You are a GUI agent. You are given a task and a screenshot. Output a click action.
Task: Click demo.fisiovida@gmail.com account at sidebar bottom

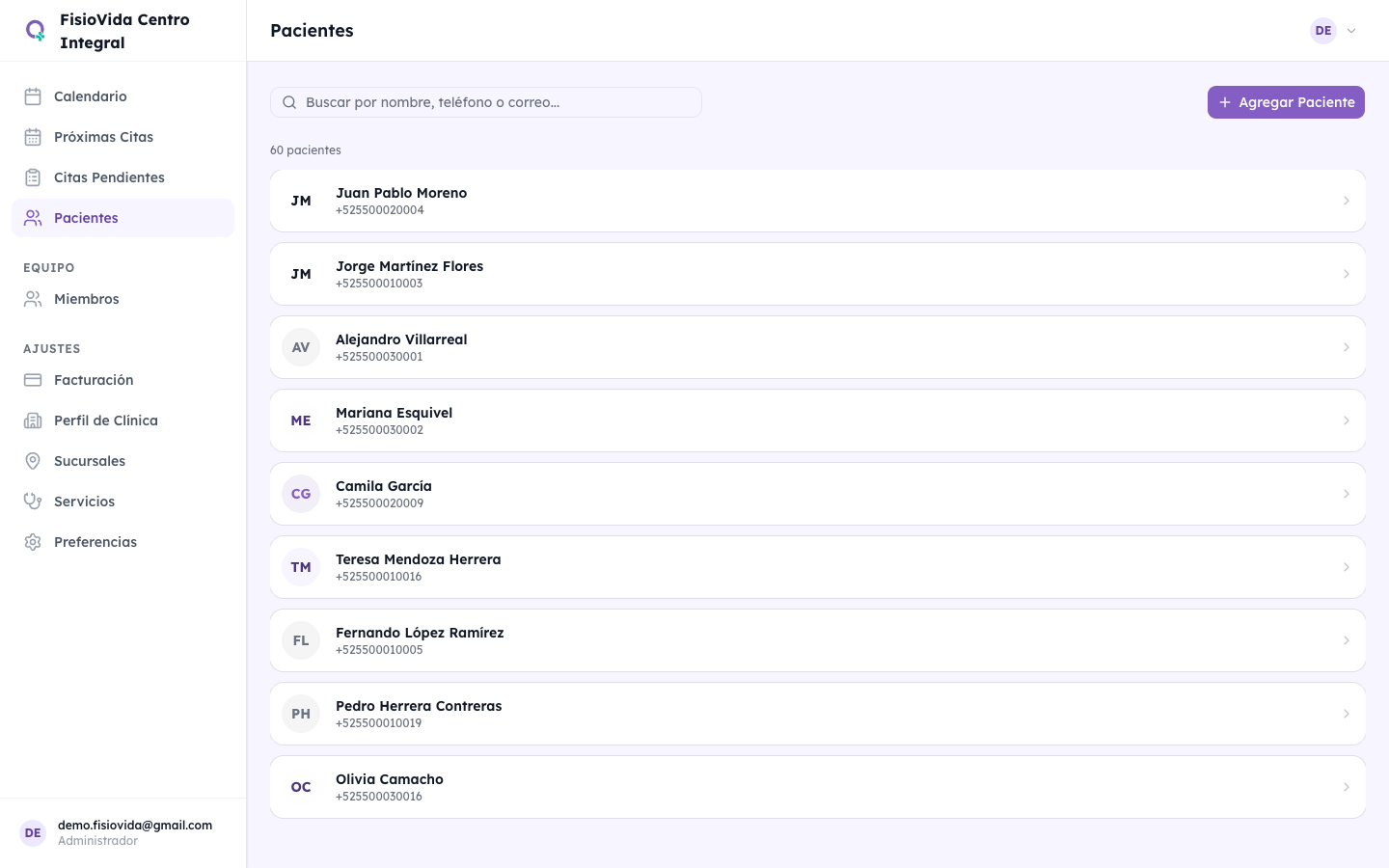tap(134, 826)
